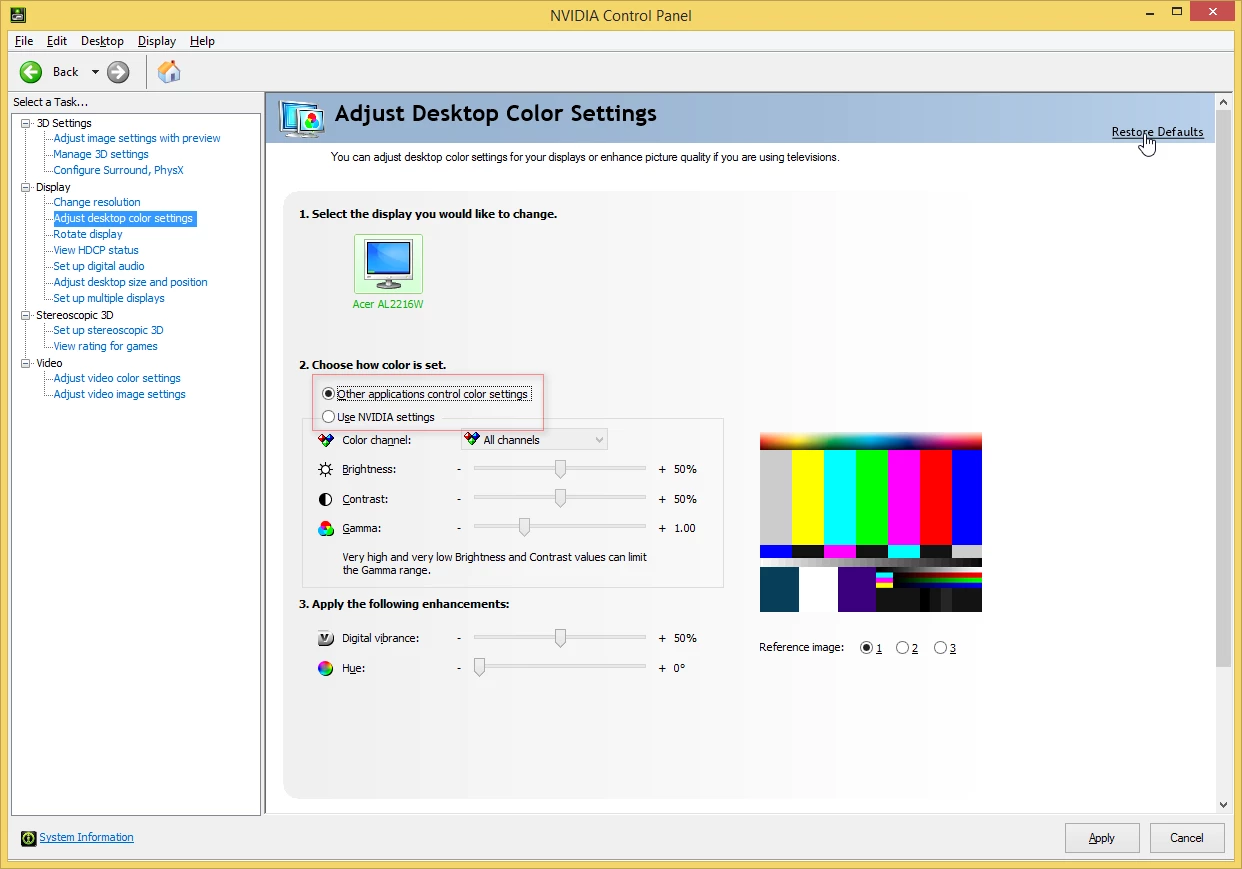Click the Adjust Desktop Color Settings header icon
This screenshot has width=1242, height=869.
coord(302,119)
